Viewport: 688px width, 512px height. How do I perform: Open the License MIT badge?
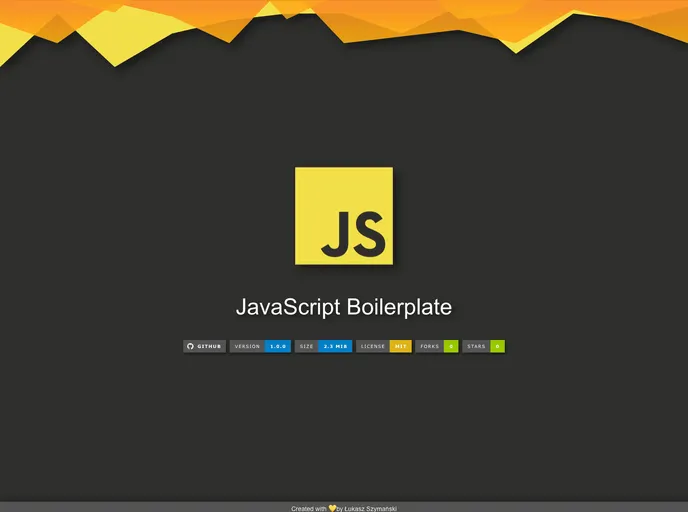pos(384,346)
